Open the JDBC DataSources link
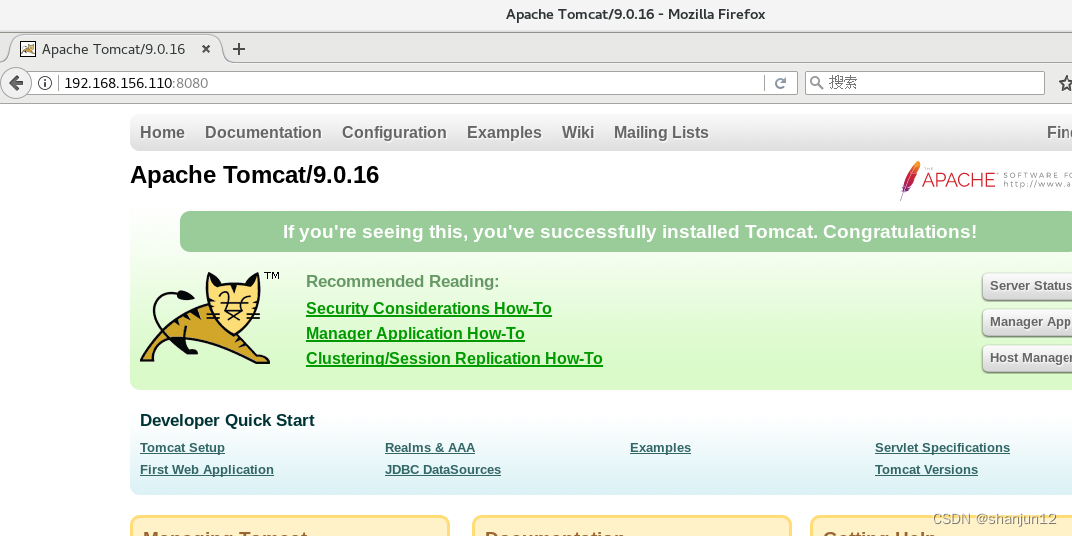Viewport: 1072px width, 536px height. click(x=442, y=470)
